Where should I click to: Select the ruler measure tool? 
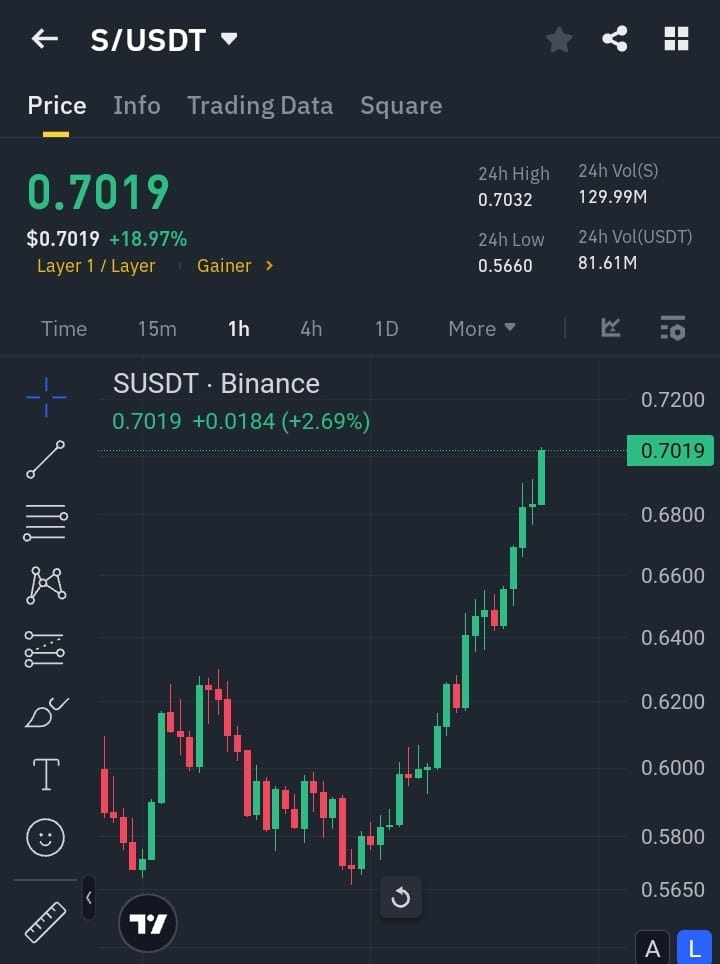tap(45, 922)
